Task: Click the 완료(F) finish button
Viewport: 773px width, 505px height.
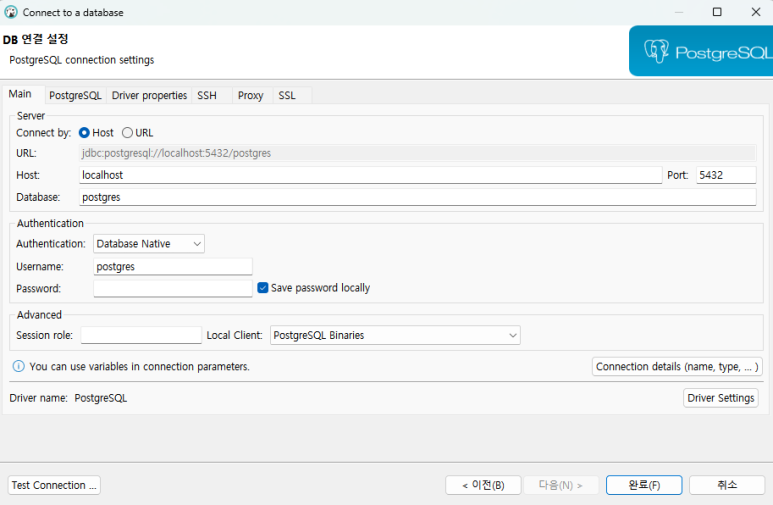Action: point(644,485)
